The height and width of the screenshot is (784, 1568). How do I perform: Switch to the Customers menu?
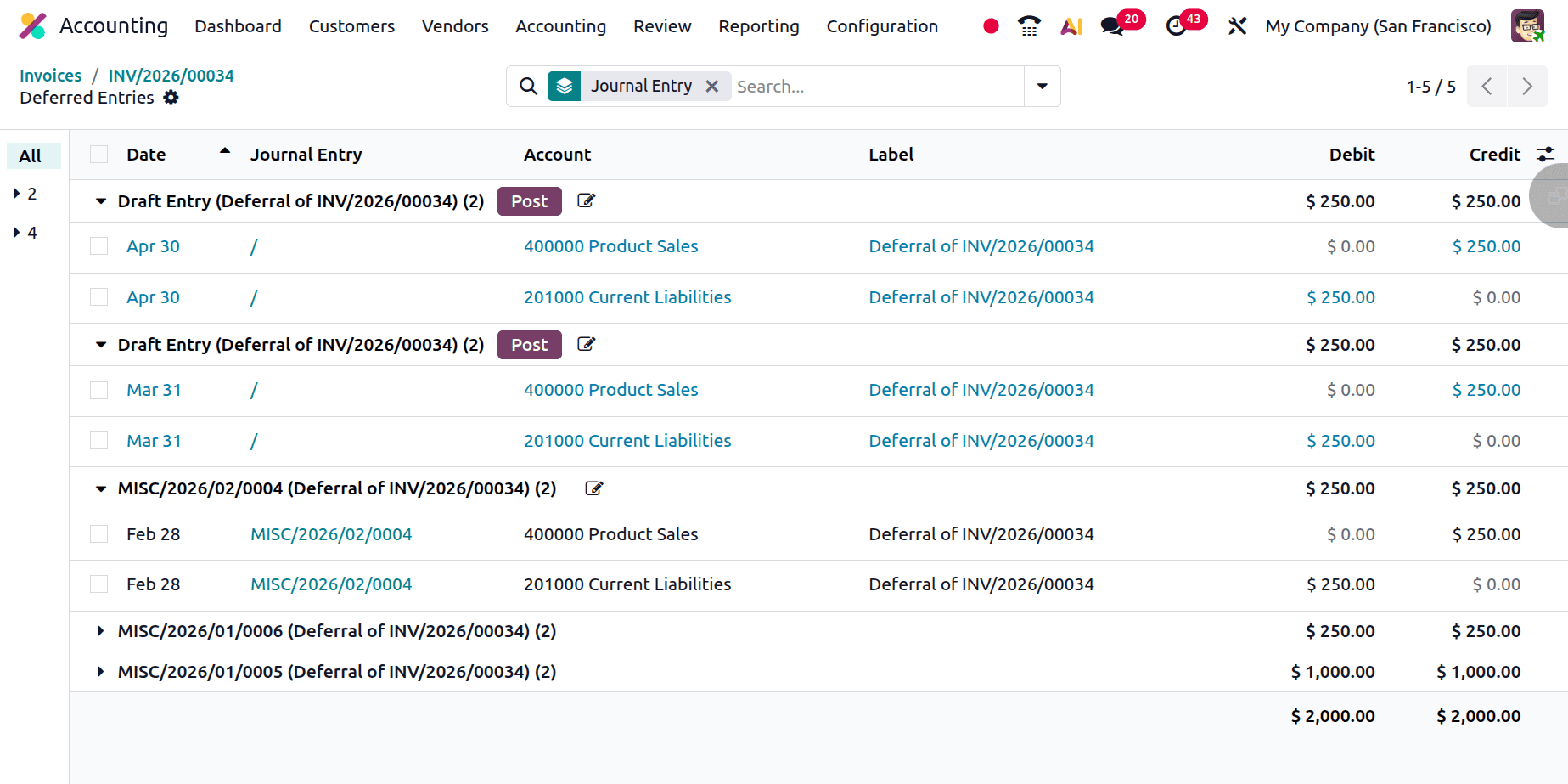point(351,26)
